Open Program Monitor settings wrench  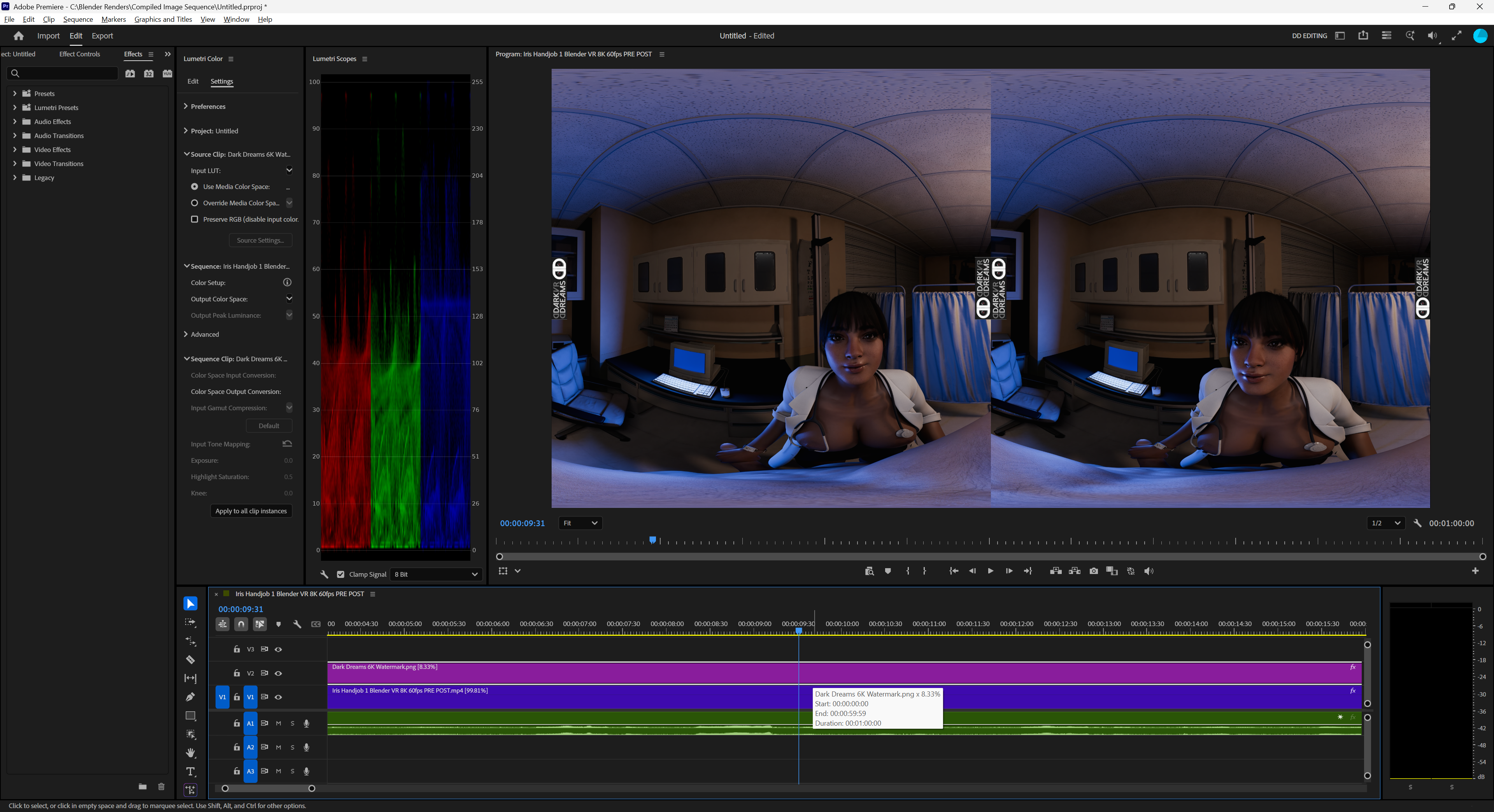(1417, 523)
